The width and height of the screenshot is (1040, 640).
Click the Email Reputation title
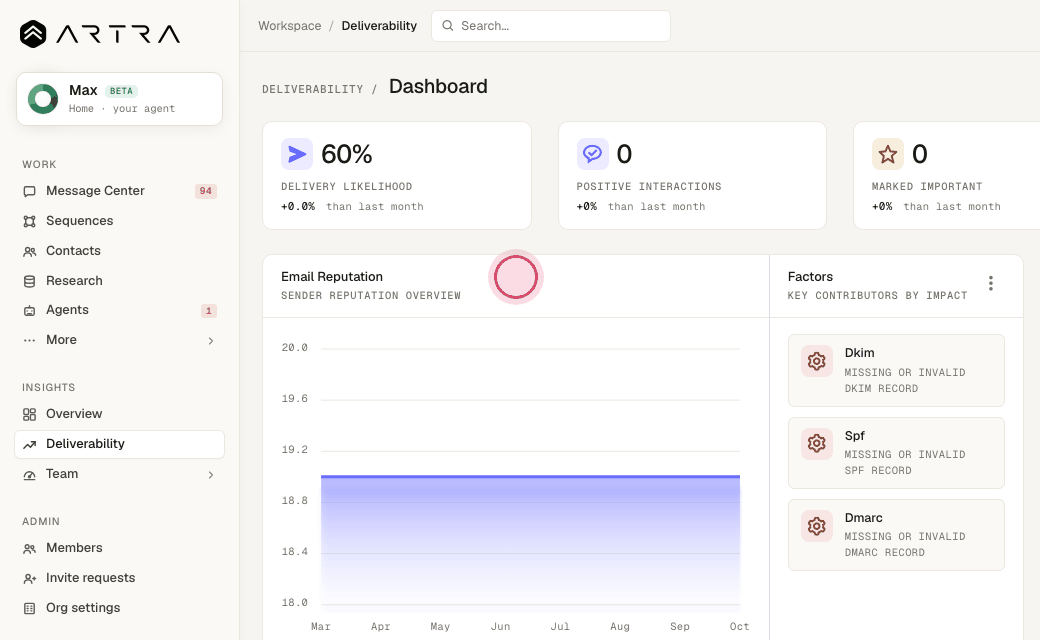coord(332,277)
